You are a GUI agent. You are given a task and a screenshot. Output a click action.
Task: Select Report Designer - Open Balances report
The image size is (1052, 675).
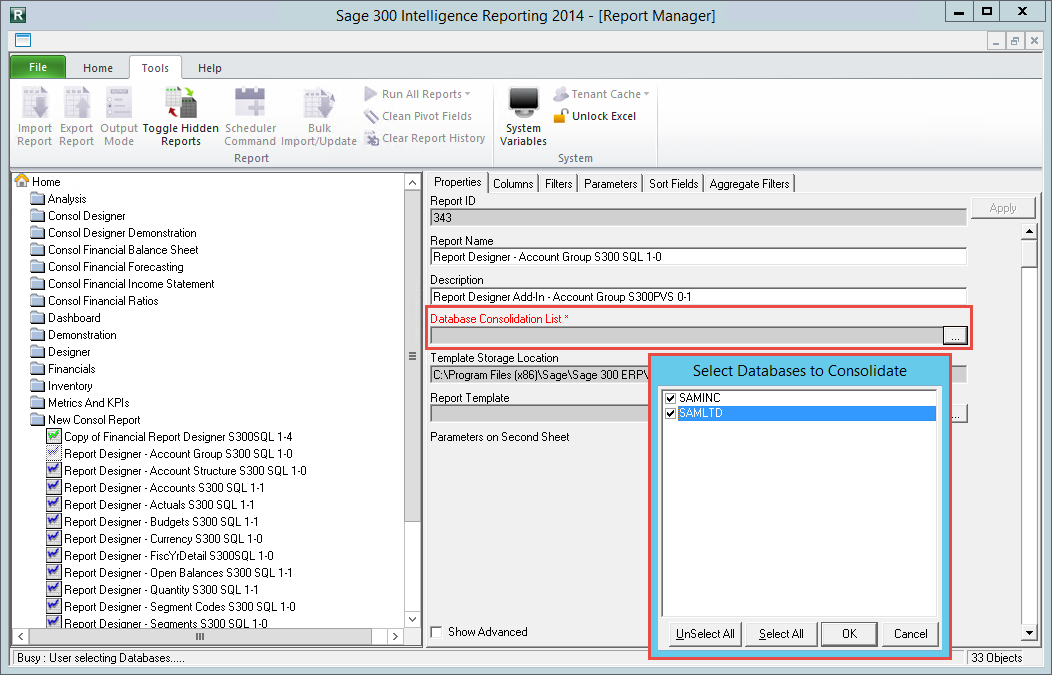click(x=170, y=573)
